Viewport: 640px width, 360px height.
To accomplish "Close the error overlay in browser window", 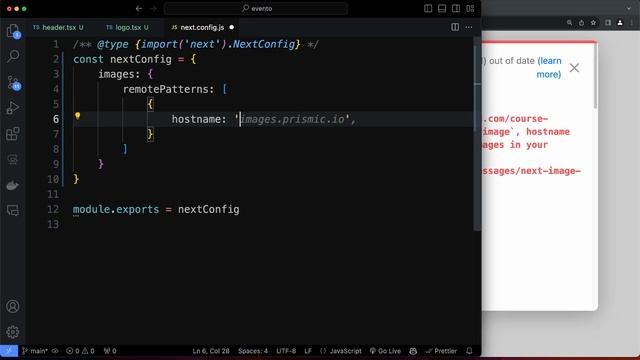I will point(574,68).
